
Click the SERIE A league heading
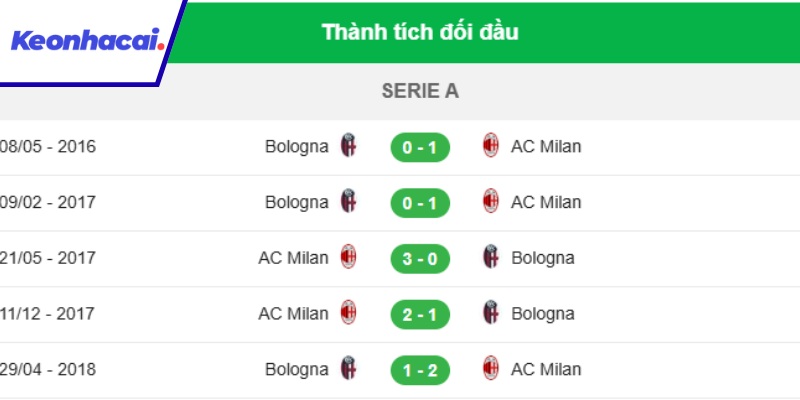tap(420, 91)
